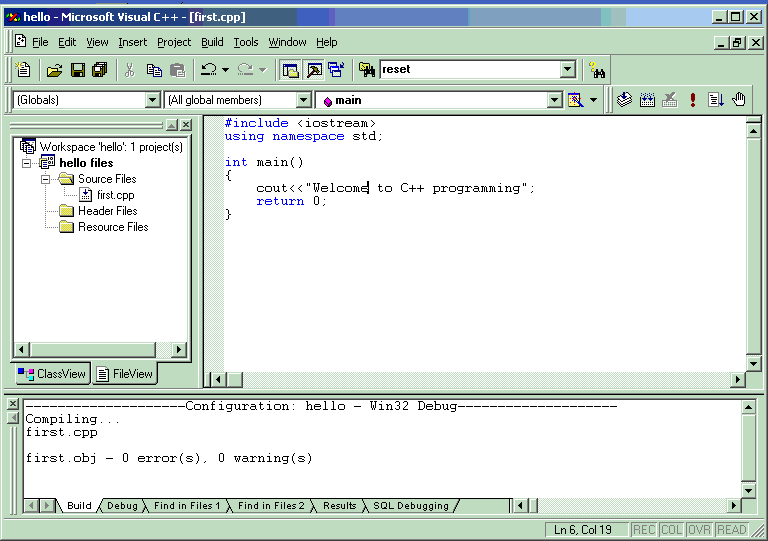
Task: Toggle the Workspace window icon
Action: (x=290, y=70)
